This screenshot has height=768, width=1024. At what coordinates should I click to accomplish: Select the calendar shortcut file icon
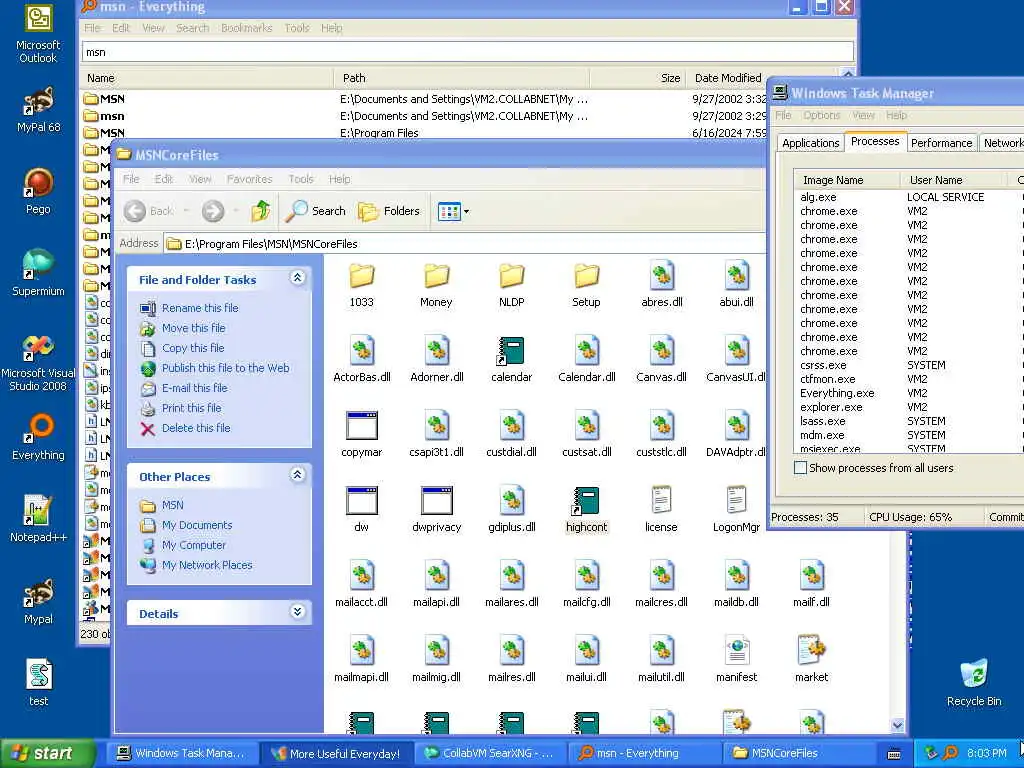click(511, 360)
